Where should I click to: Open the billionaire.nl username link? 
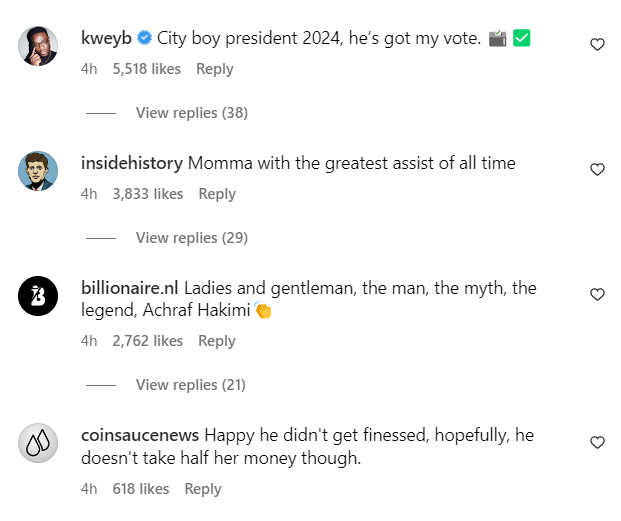click(129, 288)
